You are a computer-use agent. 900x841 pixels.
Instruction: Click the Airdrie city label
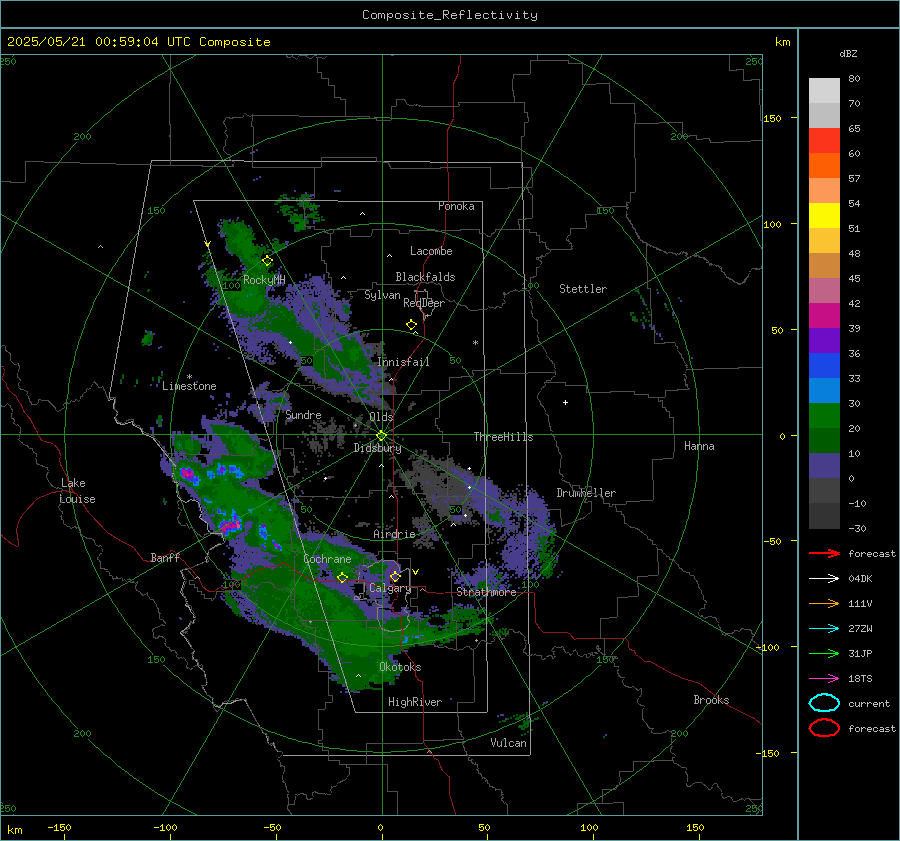(x=394, y=534)
